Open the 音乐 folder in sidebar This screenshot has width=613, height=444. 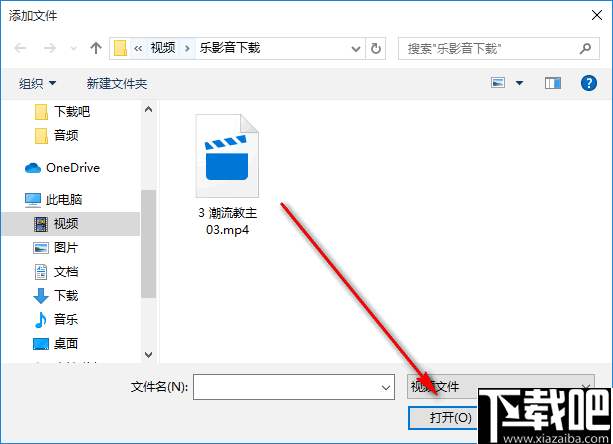click(x=56, y=320)
